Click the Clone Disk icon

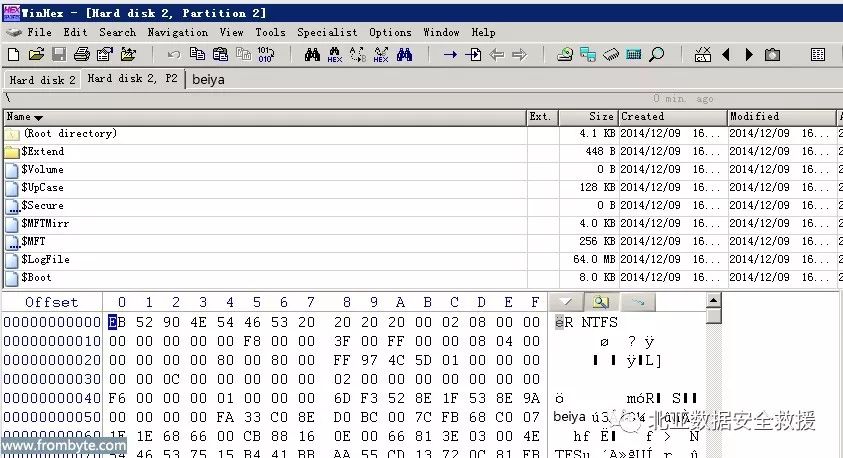588,54
